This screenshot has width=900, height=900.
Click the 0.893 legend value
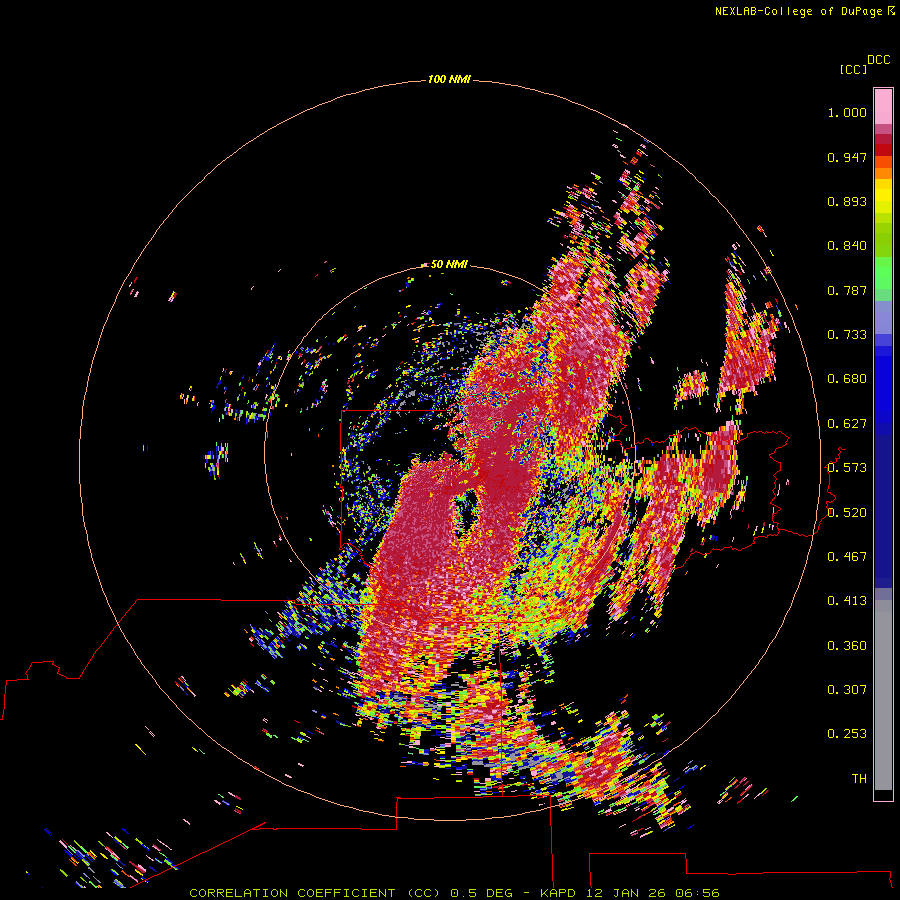[847, 201]
